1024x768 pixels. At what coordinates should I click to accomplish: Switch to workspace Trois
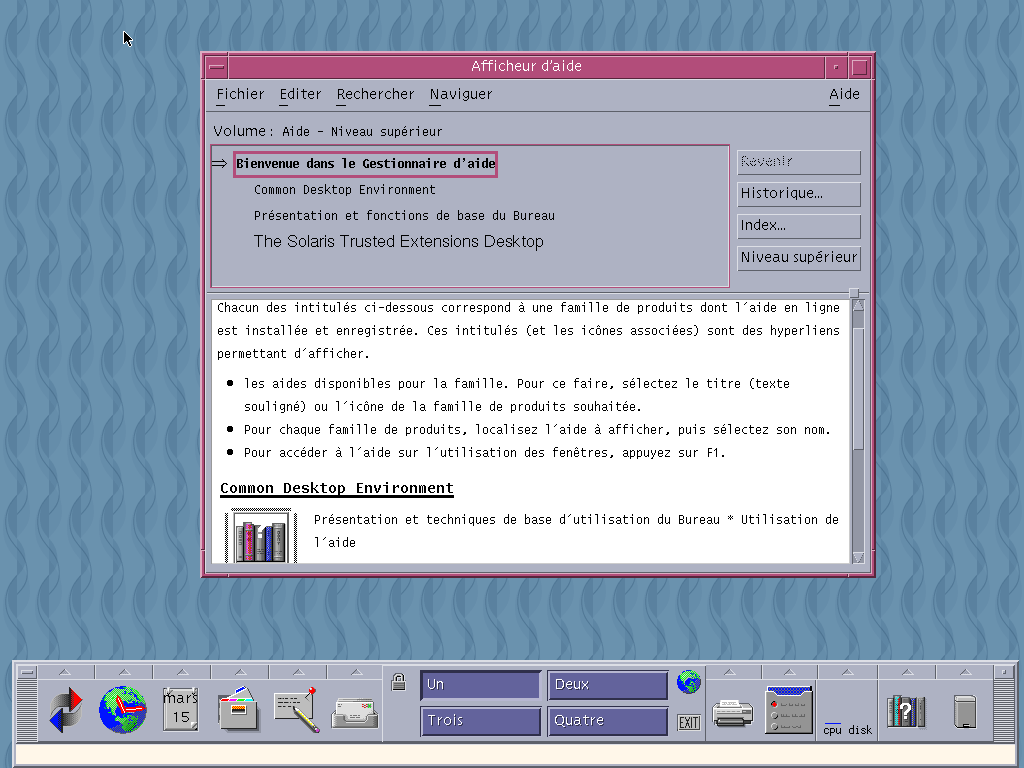pos(481,721)
